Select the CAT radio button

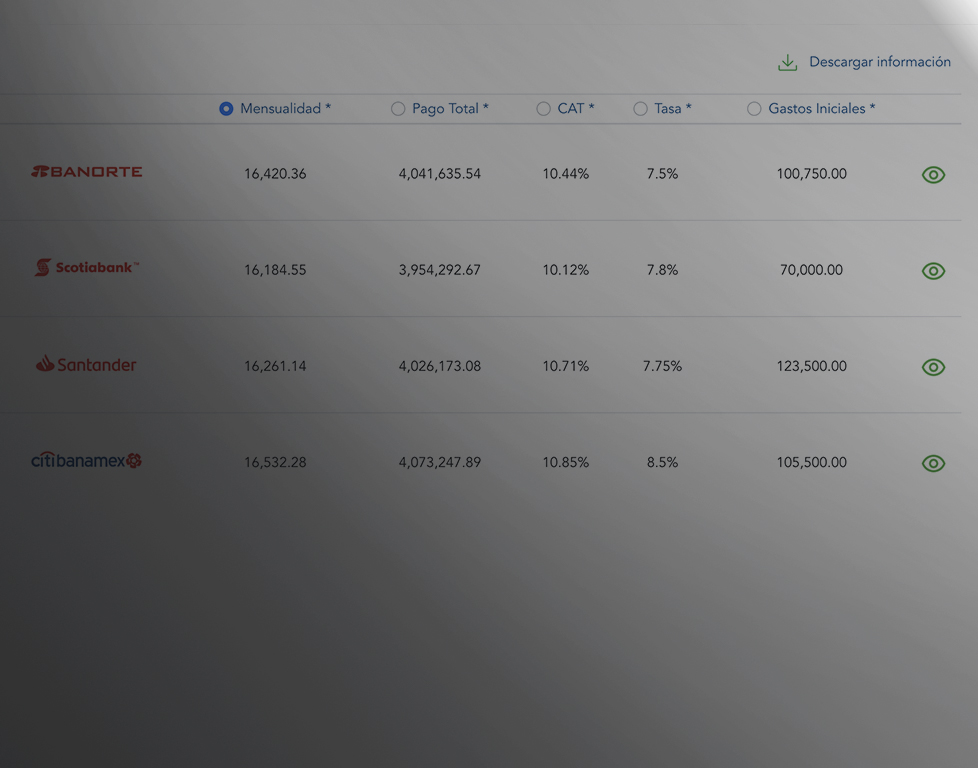click(x=543, y=109)
